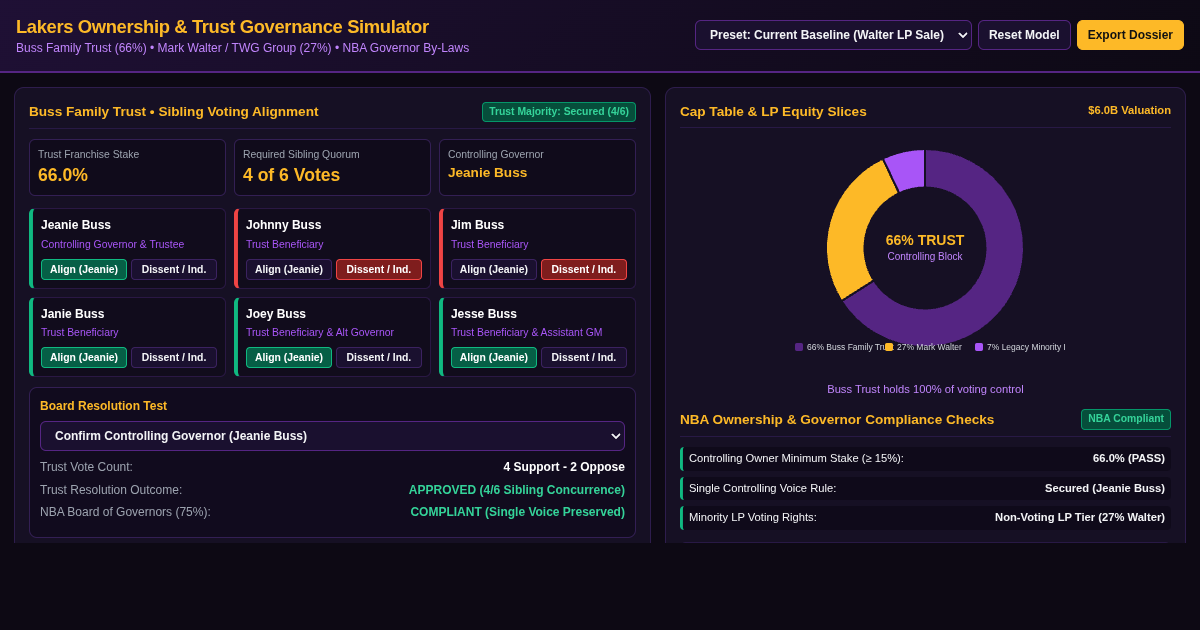Click the Joey Buss Alt Governor role text
The width and height of the screenshot is (1200, 630).
point(320,332)
